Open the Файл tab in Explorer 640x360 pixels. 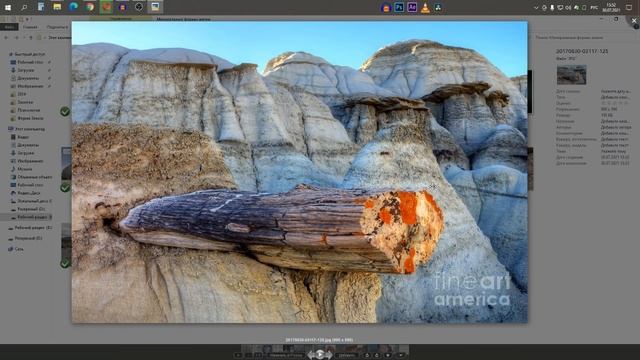[9, 27]
